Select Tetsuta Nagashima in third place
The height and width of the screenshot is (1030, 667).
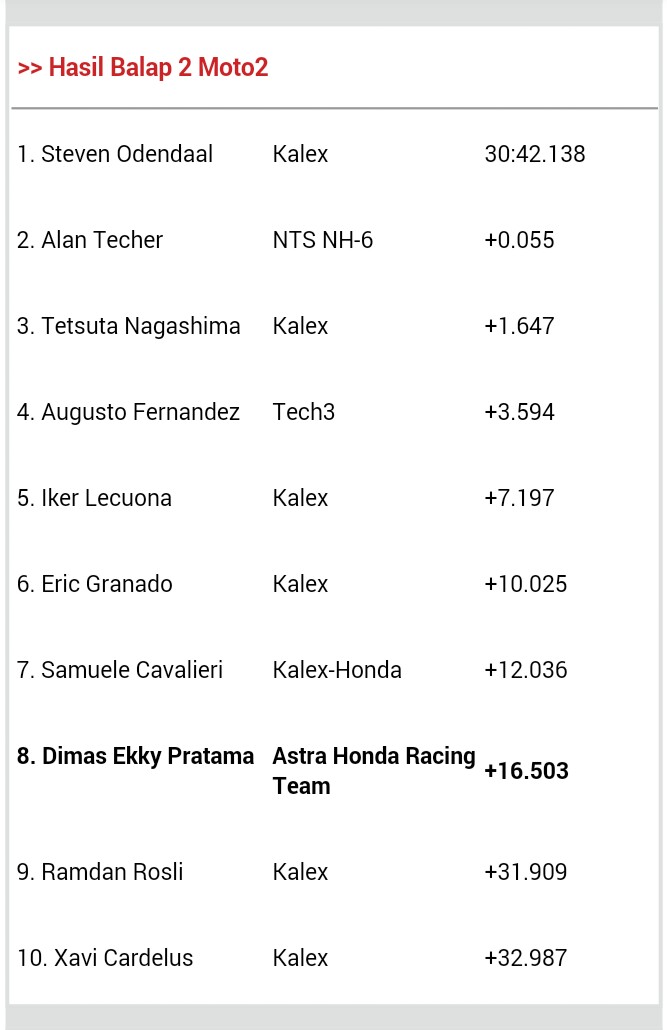coord(129,326)
